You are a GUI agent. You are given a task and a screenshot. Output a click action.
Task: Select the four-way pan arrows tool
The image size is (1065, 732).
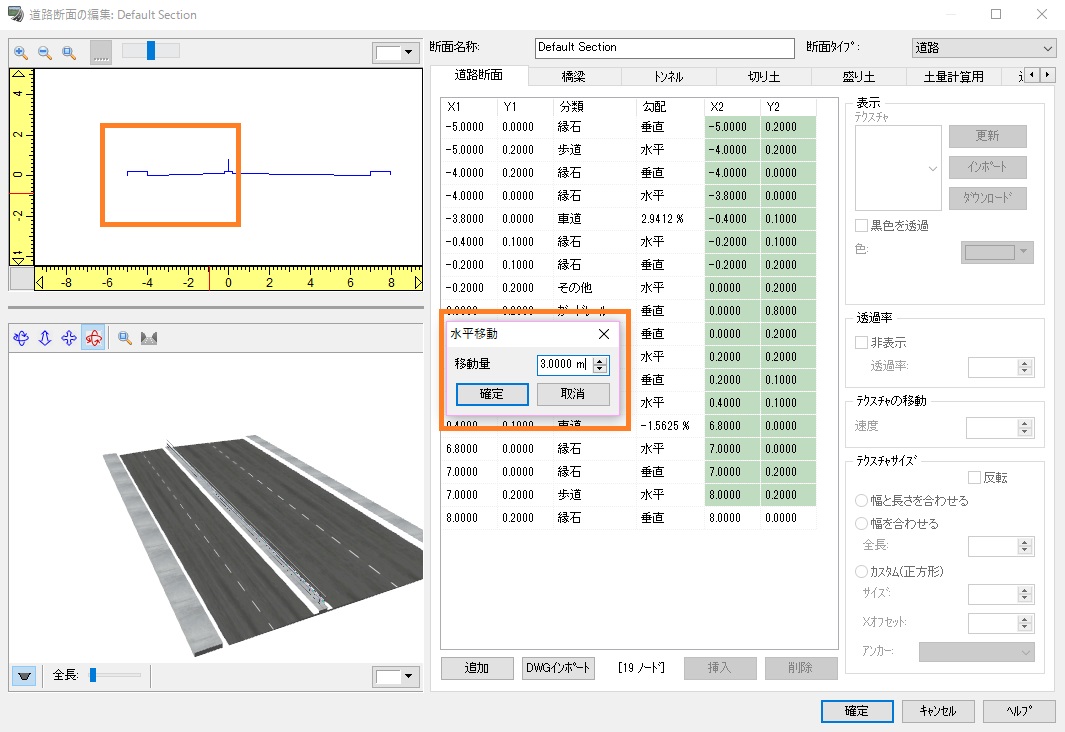pyautogui.click(x=69, y=339)
